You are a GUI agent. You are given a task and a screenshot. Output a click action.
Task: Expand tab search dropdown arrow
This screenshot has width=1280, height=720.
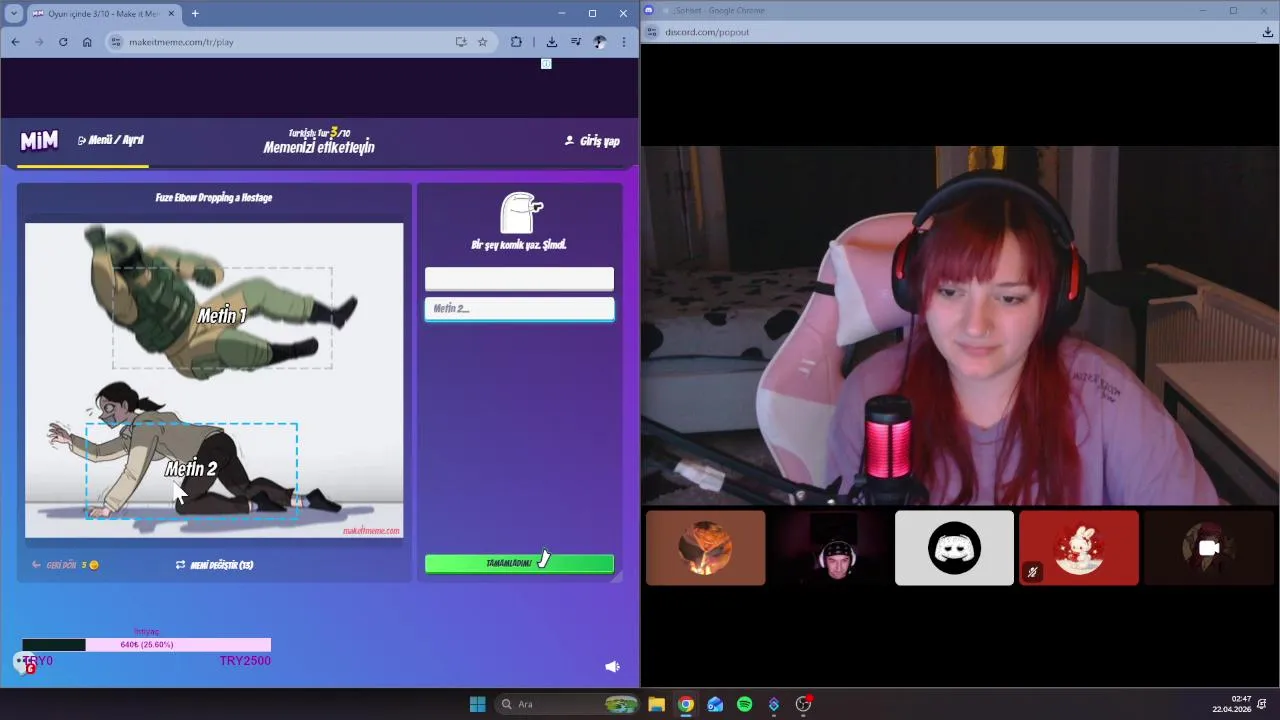15,13
